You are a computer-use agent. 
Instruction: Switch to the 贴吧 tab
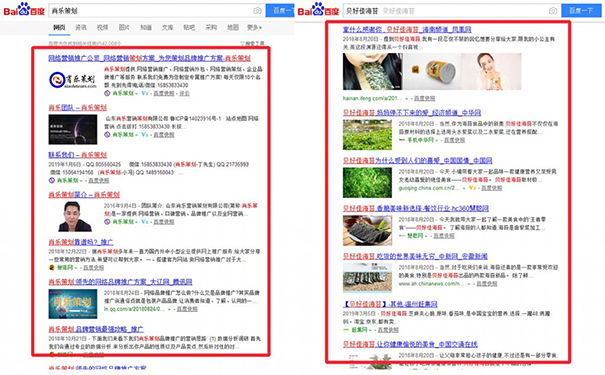(189, 27)
